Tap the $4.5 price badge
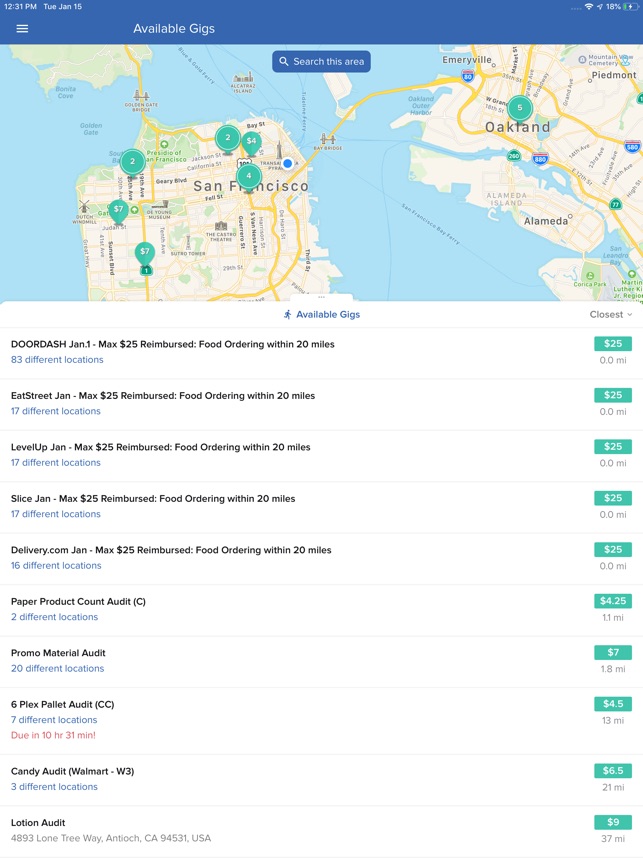This screenshot has width=643, height=858. pyautogui.click(x=613, y=704)
